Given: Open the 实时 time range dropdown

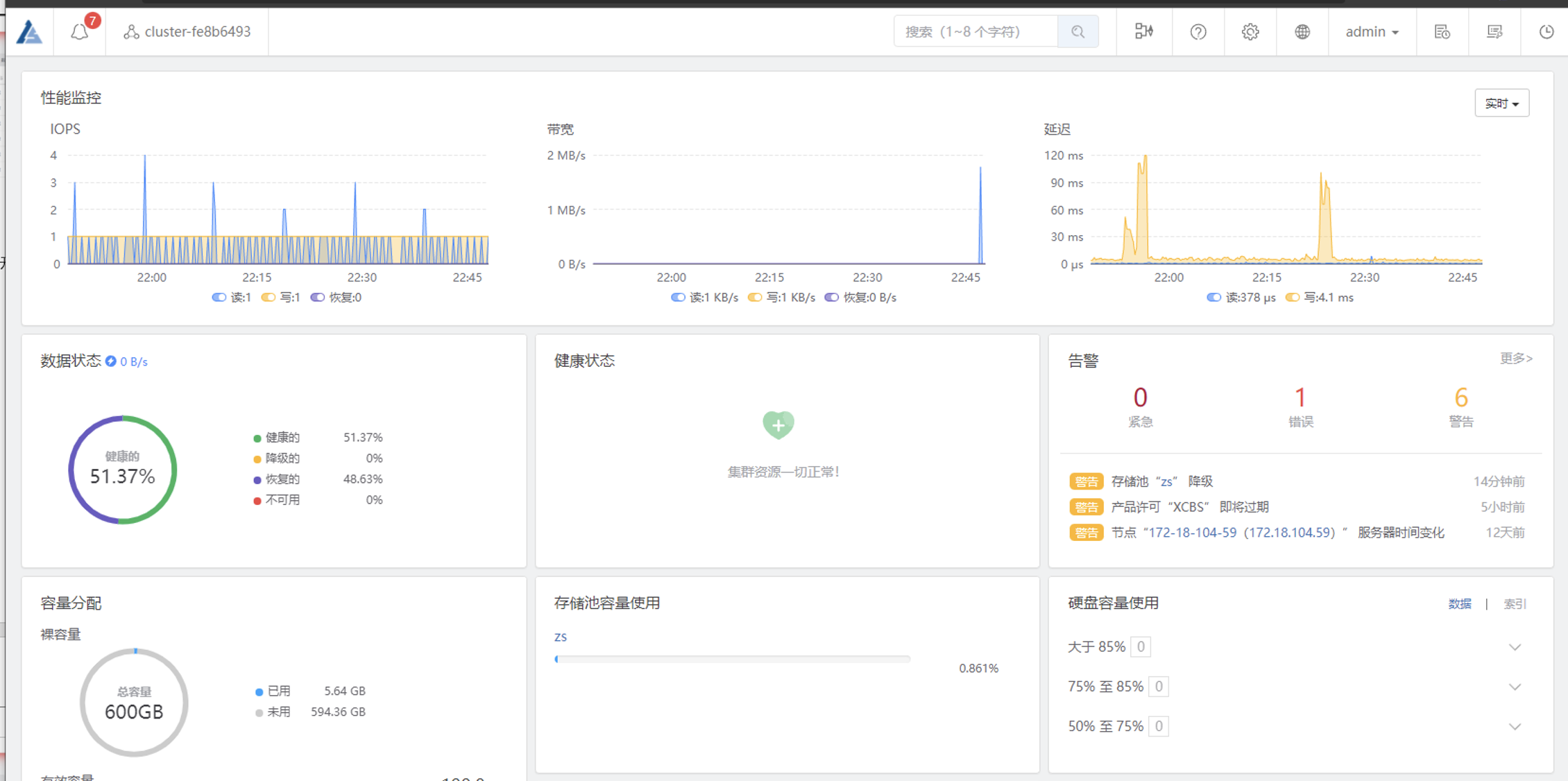Looking at the screenshot, I should [x=1501, y=103].
